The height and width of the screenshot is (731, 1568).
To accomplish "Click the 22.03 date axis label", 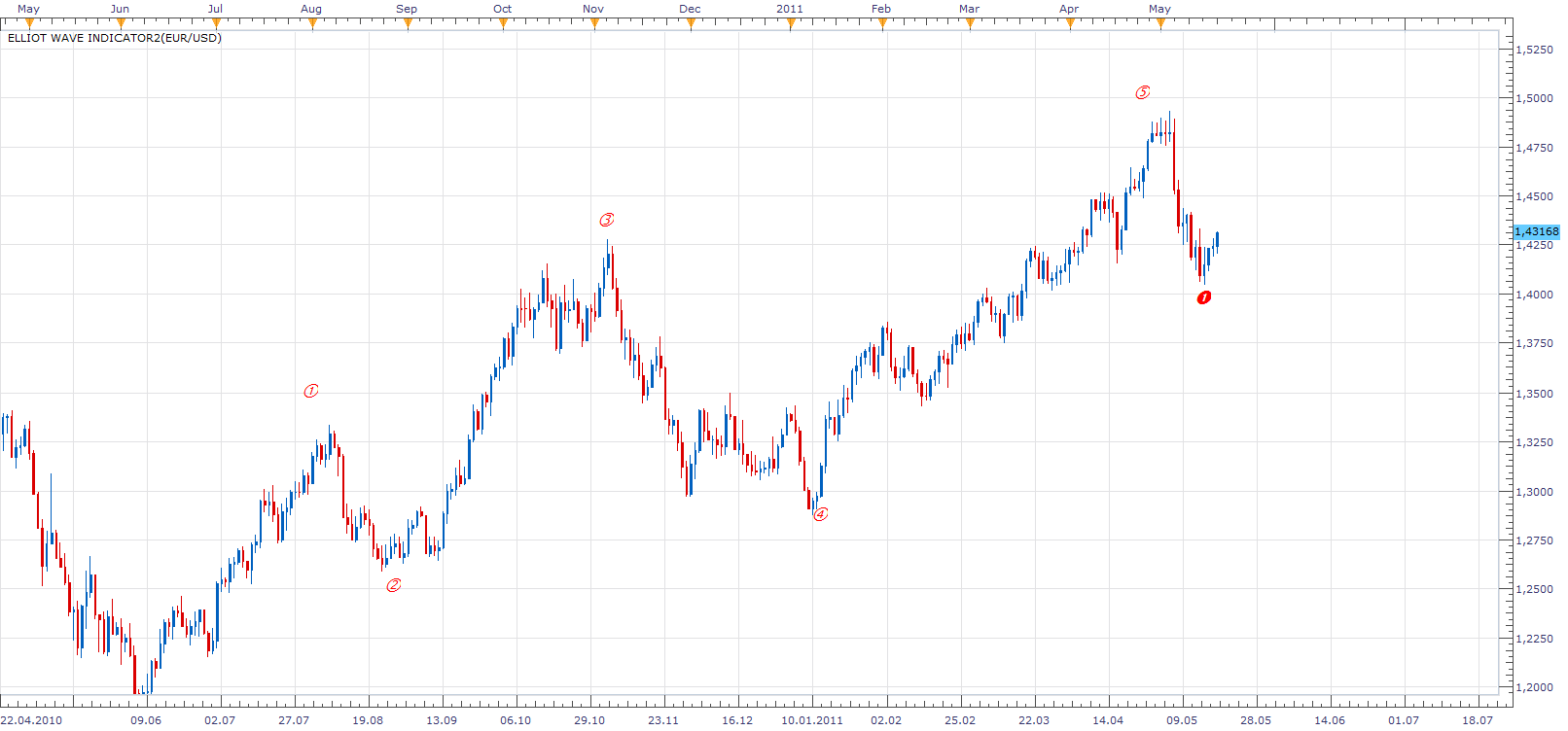I will click(x=1034, y=720).
